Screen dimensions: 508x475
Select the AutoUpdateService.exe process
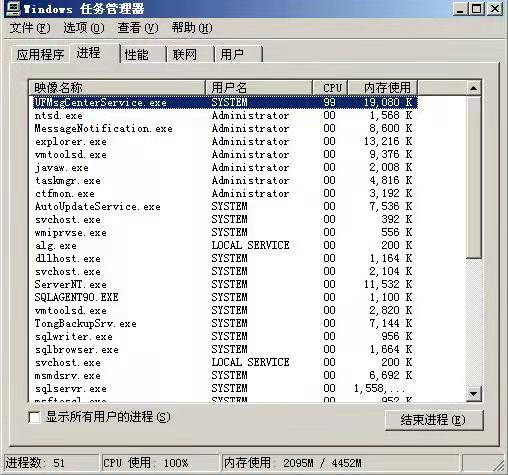[223, 206]
